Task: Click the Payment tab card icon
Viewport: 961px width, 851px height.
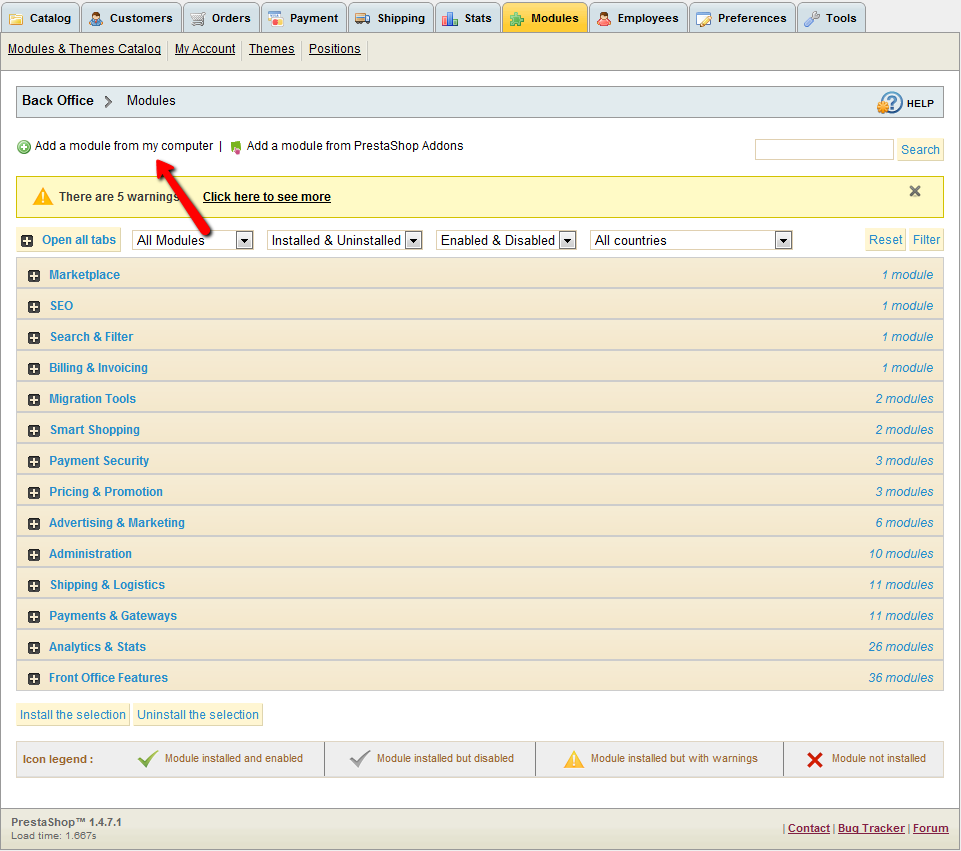Action: point(276,19)
